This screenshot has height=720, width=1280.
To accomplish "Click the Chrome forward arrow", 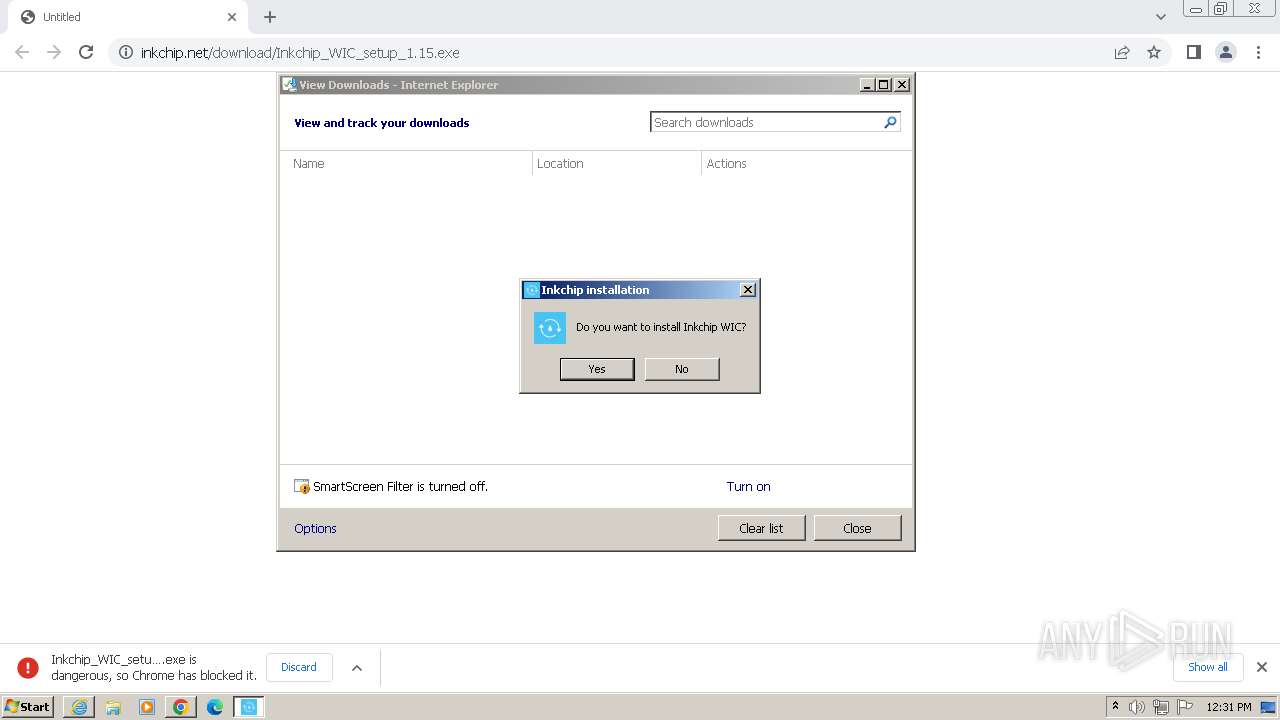I will 54,52.
